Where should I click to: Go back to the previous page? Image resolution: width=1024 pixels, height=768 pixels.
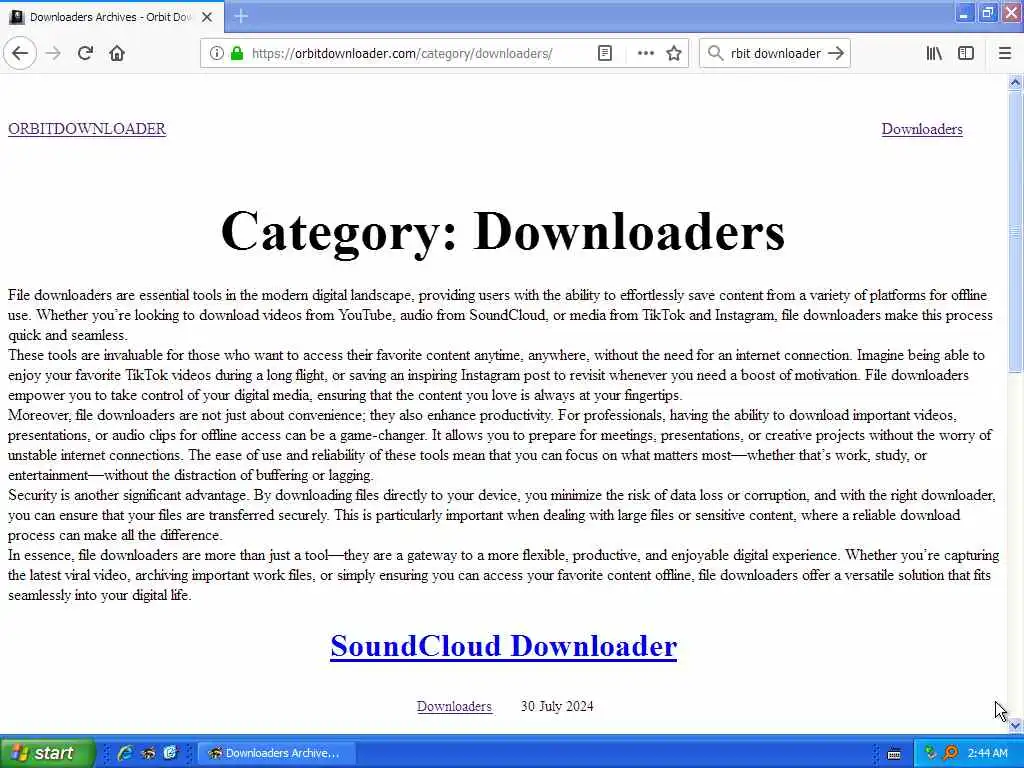20,53
